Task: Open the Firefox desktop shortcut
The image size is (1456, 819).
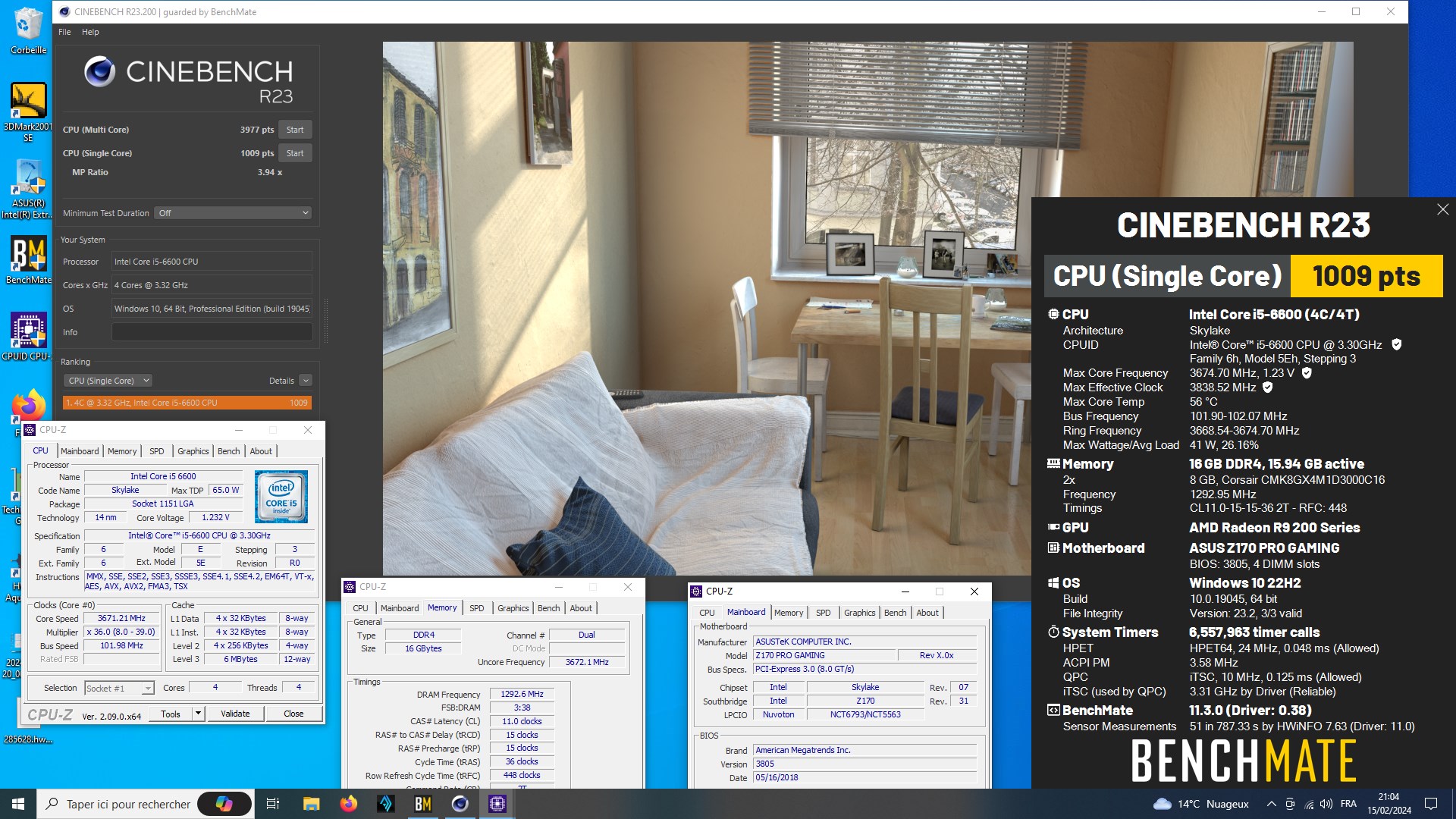Action: [x=28, y=406]
